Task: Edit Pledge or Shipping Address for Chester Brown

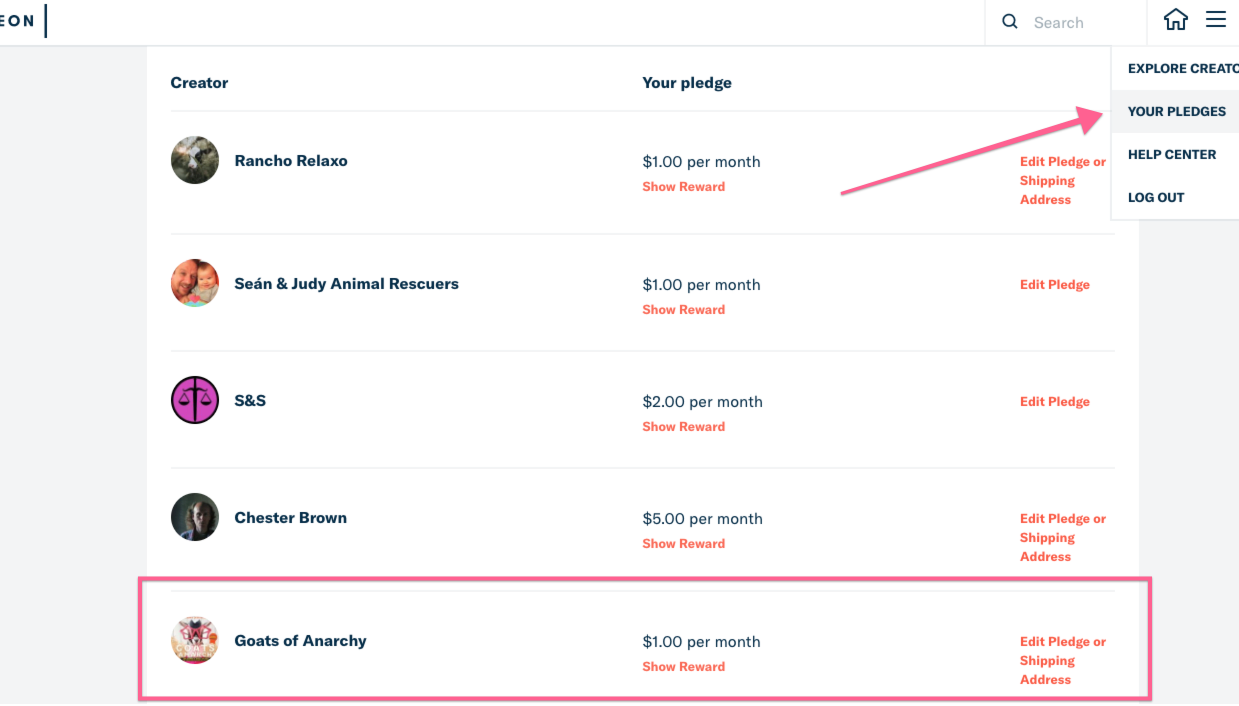Action: pos(1062,537)
